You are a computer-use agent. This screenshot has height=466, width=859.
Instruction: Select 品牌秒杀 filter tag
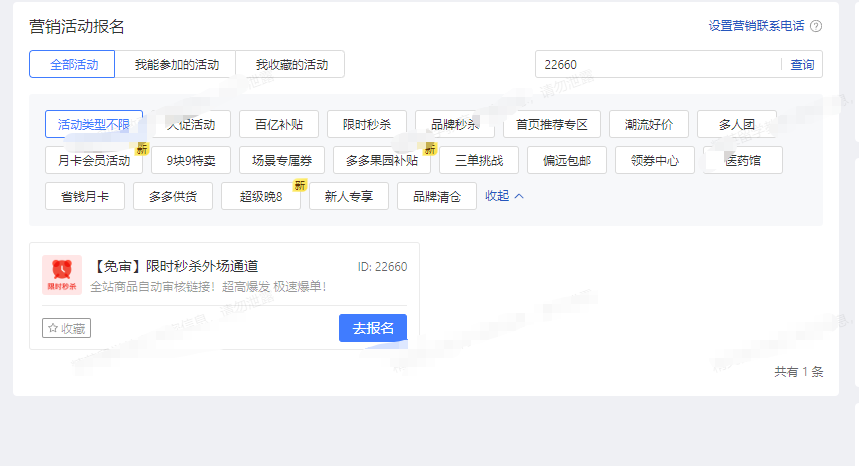point(455,124)
